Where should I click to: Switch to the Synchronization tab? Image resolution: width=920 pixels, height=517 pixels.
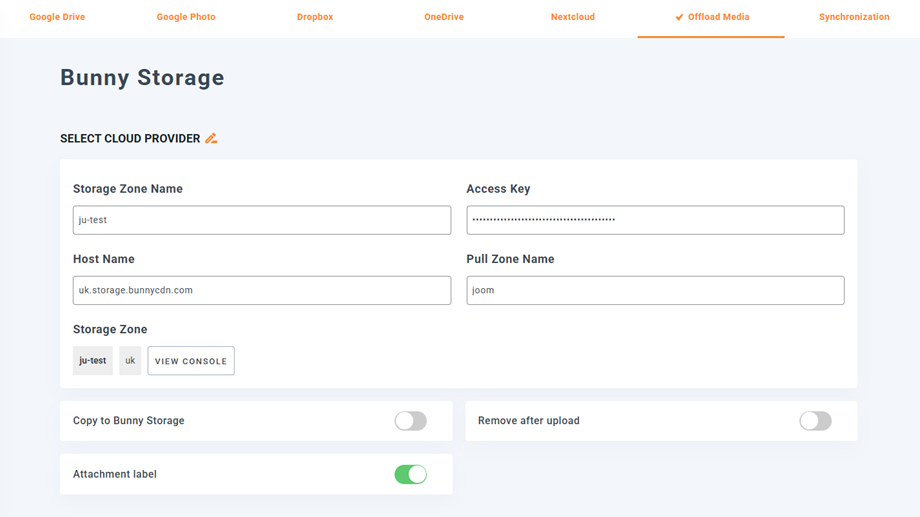pyautogui.click(x=854, y=17)
